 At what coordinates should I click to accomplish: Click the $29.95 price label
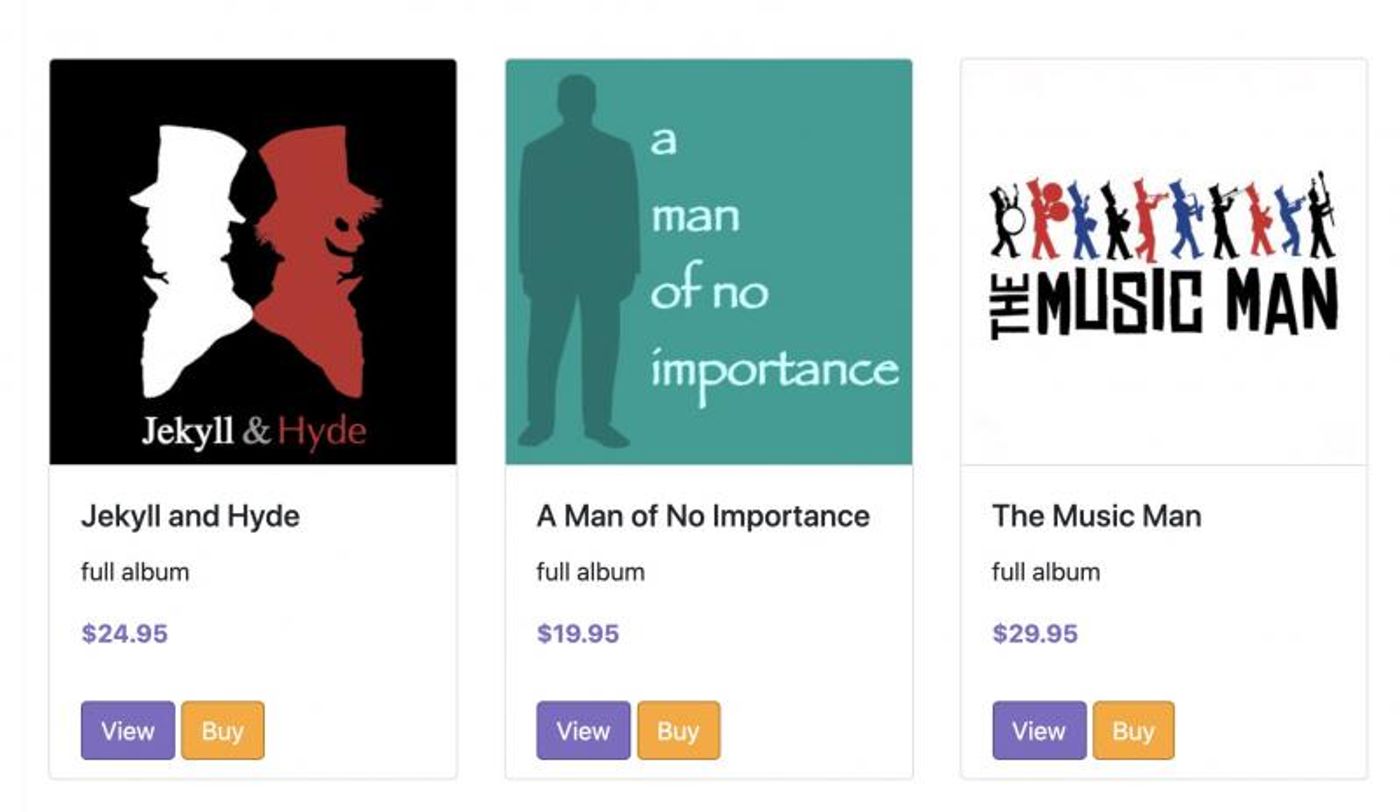(1035, 634)
